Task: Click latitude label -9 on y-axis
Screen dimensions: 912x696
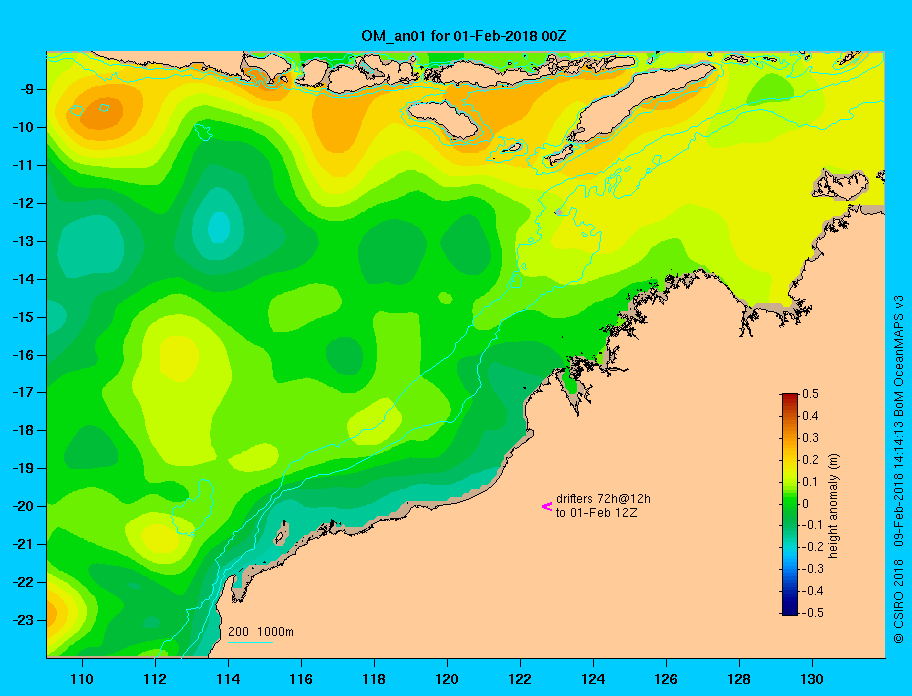Action: click(26, 89)
